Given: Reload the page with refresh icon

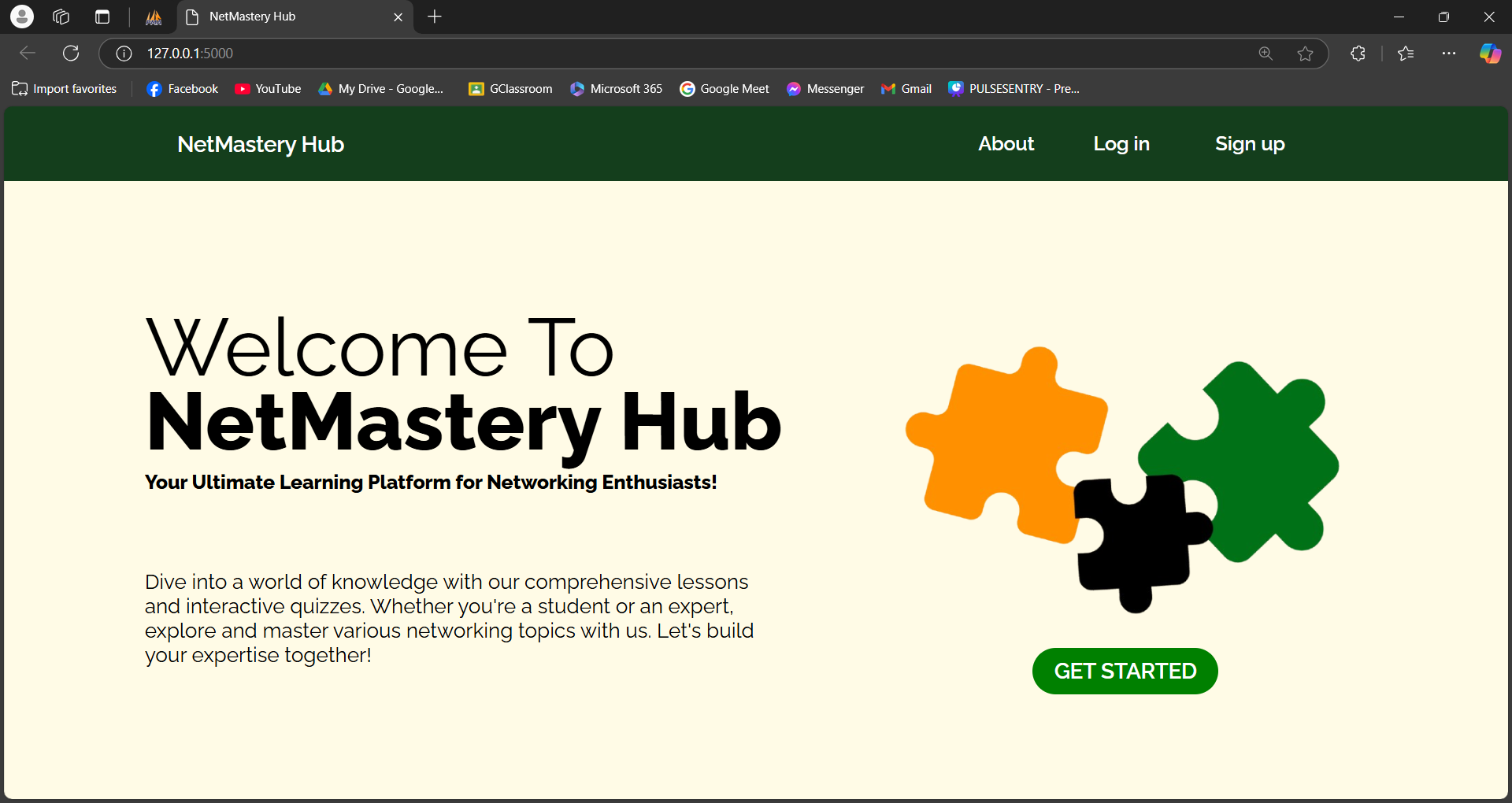Looking at the screenshot, I should pos(71,53).
